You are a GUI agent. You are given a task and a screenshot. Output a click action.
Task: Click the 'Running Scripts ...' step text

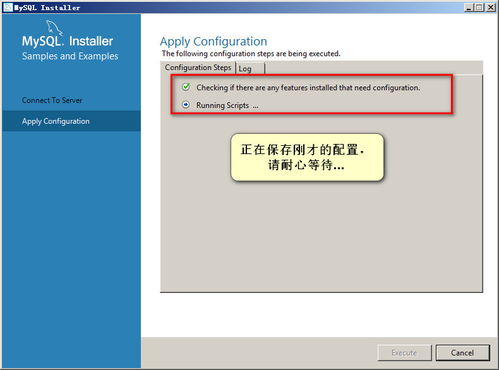point(227,105)
